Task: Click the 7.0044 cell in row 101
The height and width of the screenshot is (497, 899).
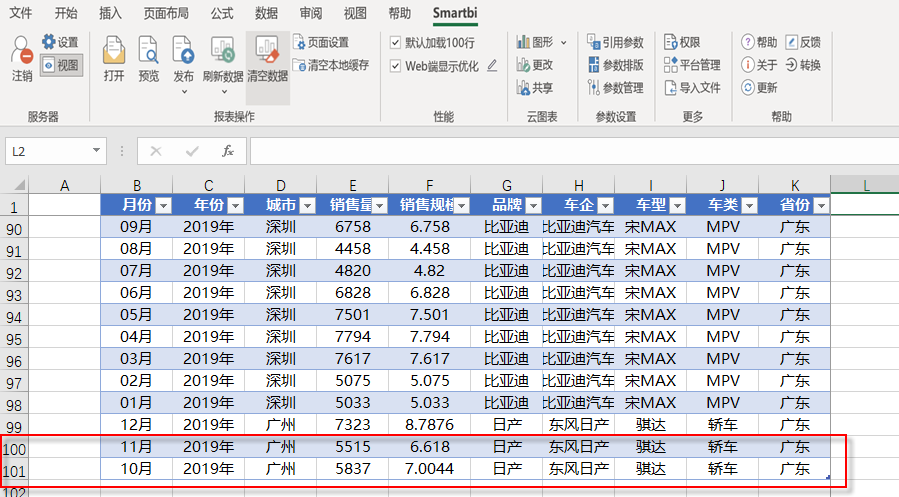Action: pyautogui.click(x=429, y=469)
